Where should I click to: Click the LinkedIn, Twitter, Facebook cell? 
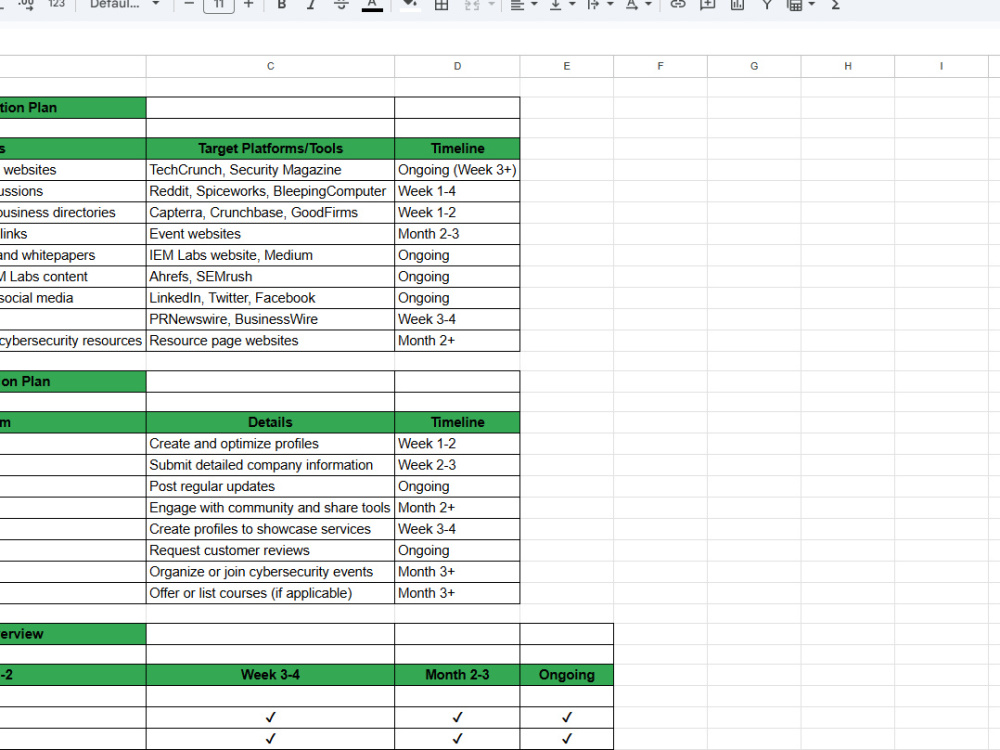270,298
